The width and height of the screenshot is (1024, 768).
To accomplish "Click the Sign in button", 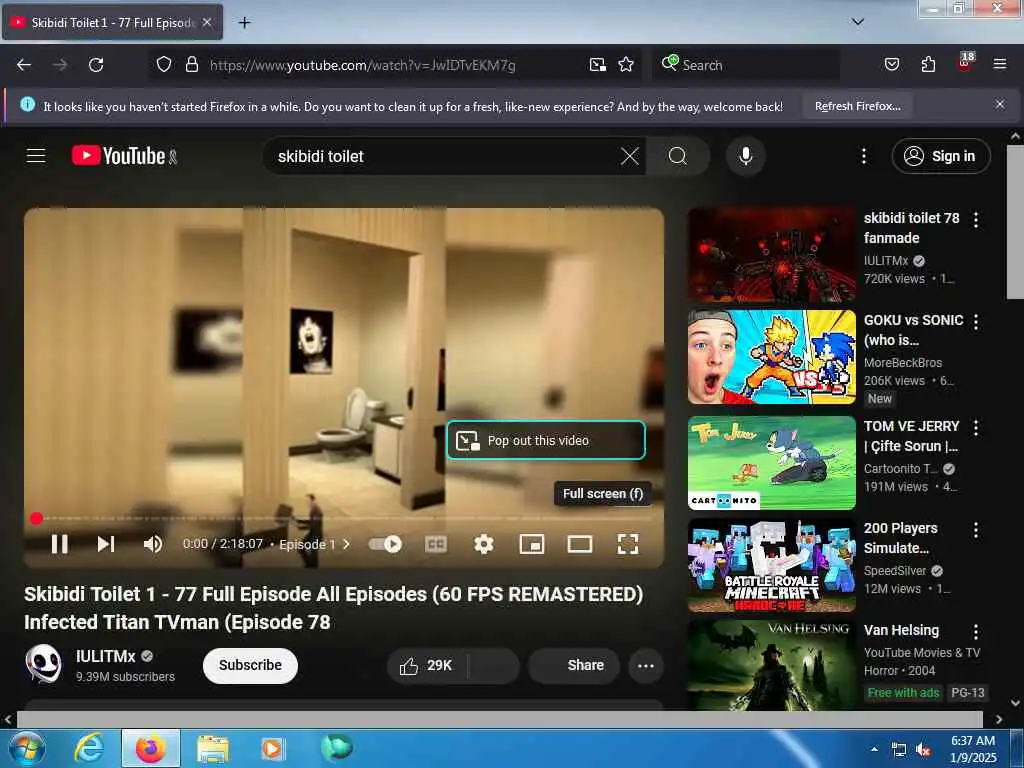I will [x=940, y=156].
